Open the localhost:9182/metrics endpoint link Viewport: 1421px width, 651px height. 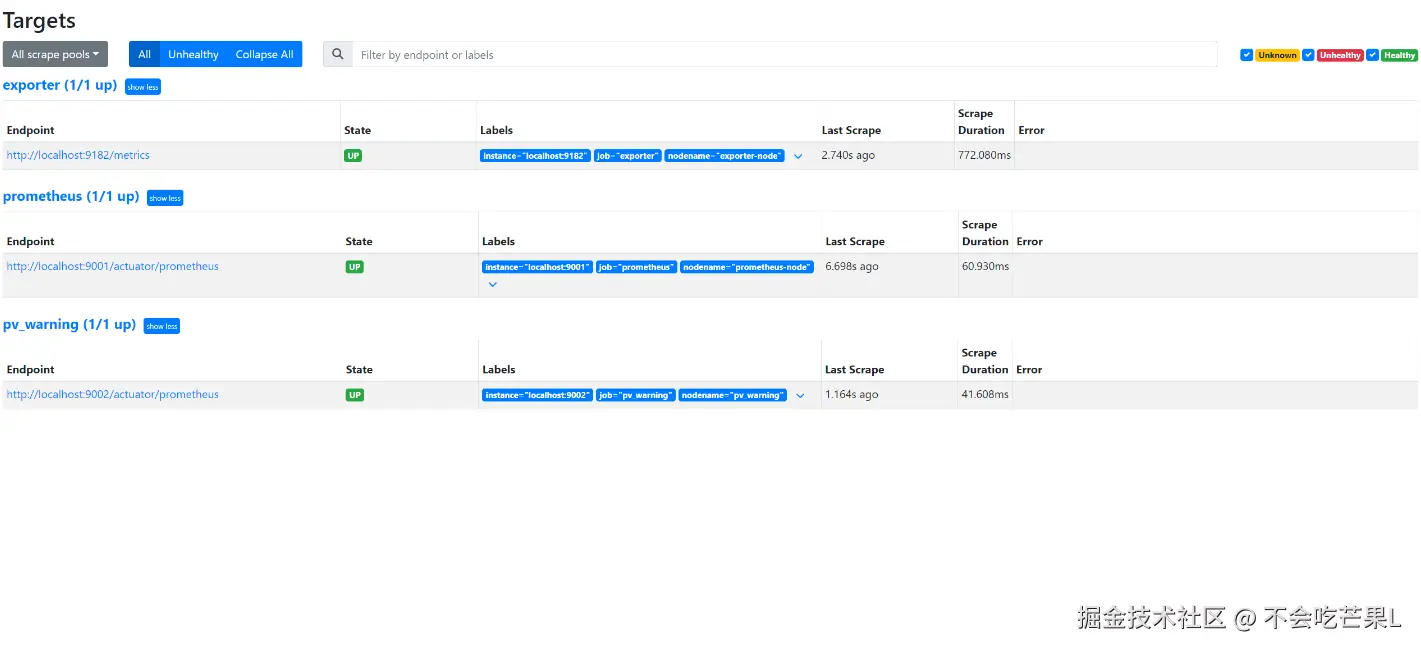pos(78,155)
